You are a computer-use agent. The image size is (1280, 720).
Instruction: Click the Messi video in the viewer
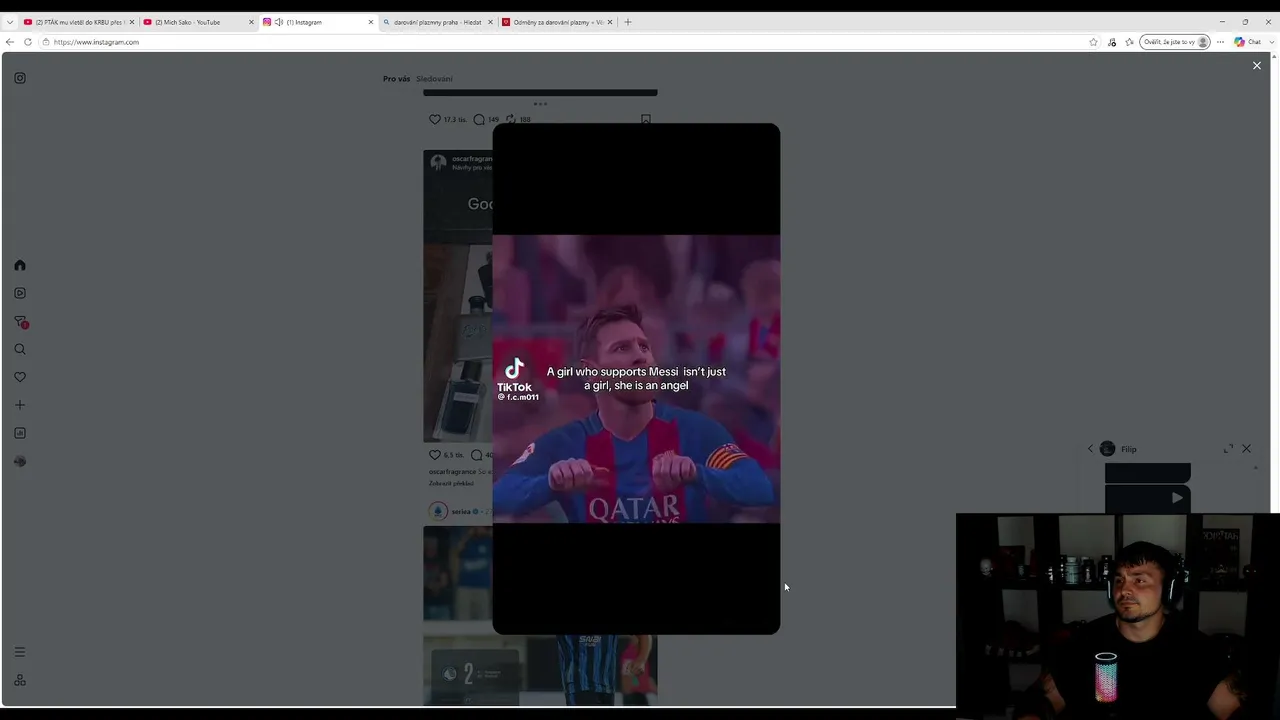click(x=636, y=379)
